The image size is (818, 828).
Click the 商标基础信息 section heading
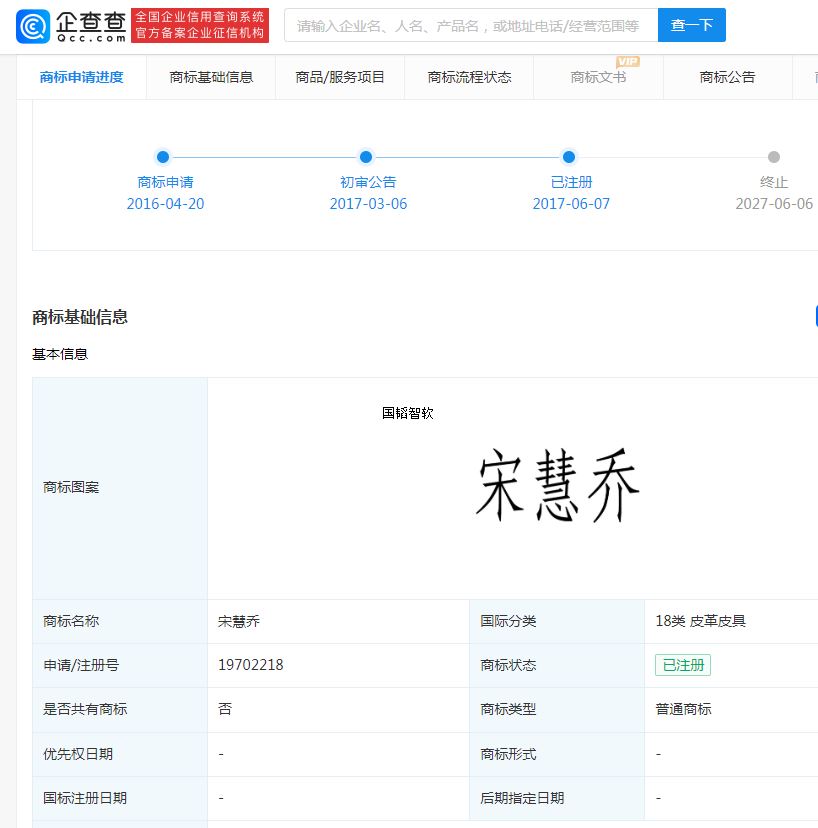tap(80, 317)
